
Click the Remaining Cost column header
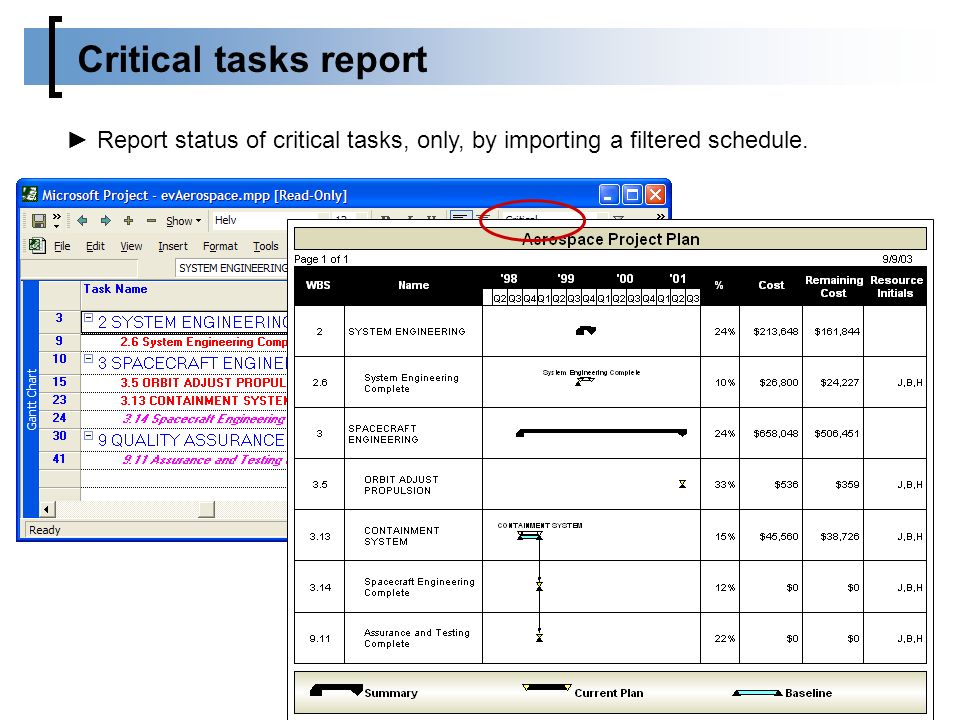[x=833, y=287]
